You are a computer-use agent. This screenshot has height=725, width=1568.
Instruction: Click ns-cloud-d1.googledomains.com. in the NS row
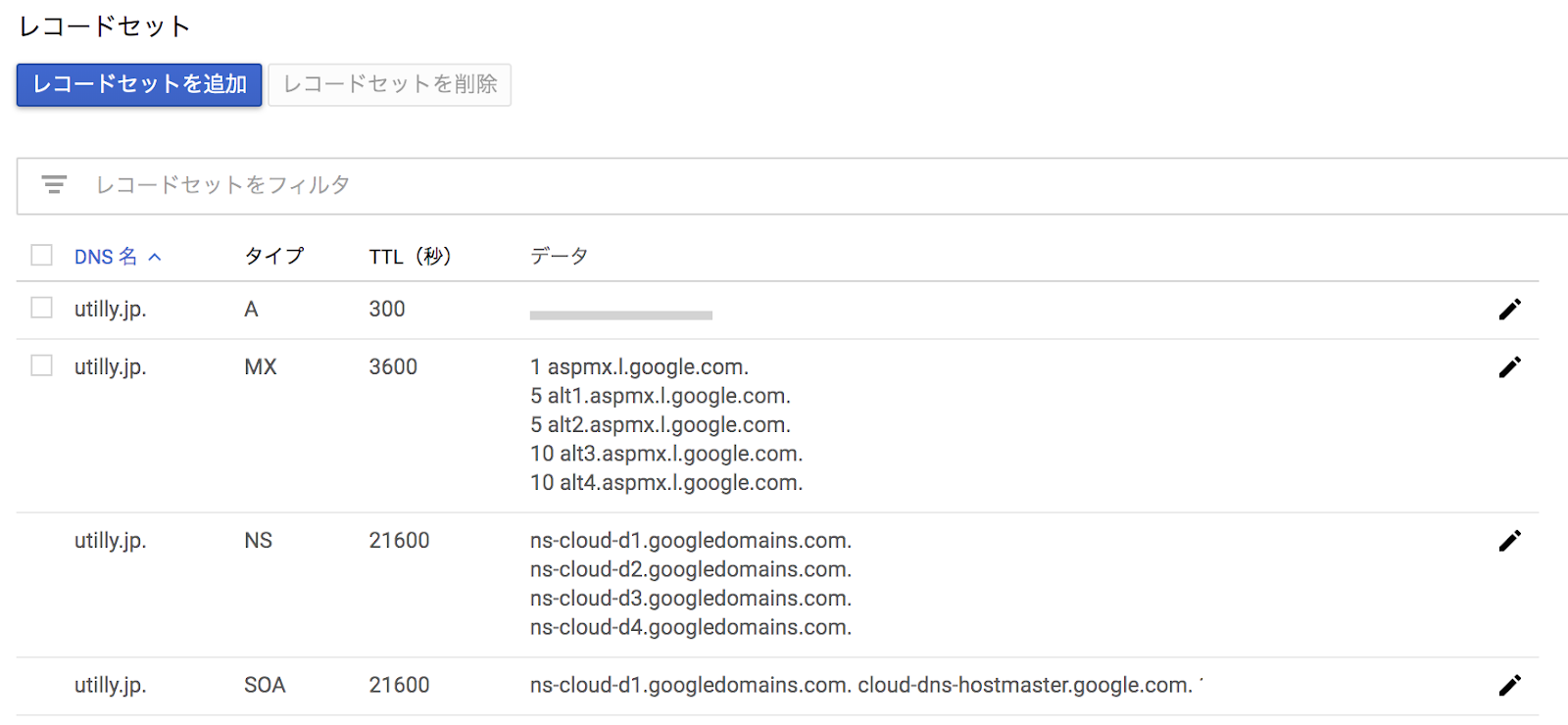(690, 541)
